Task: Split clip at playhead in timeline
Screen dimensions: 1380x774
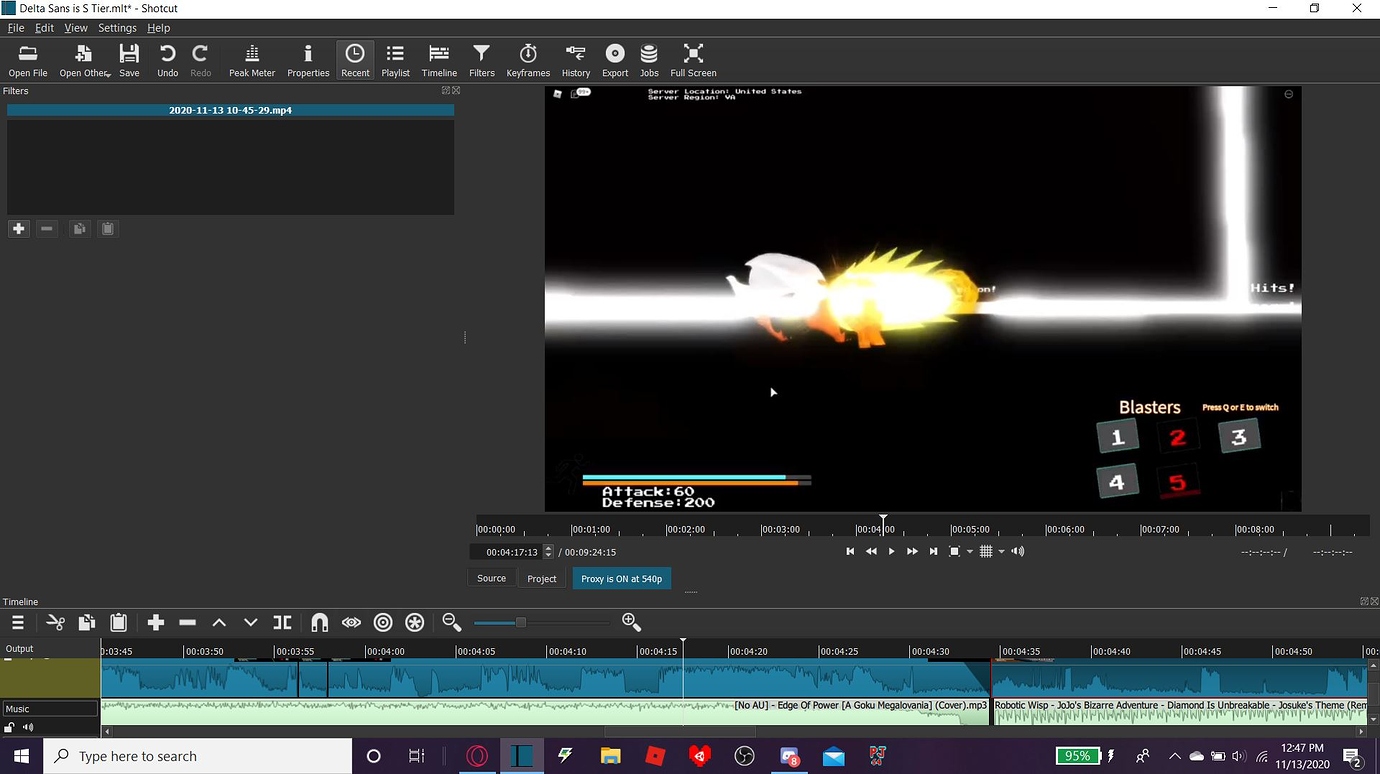Action: click(283, 623)
